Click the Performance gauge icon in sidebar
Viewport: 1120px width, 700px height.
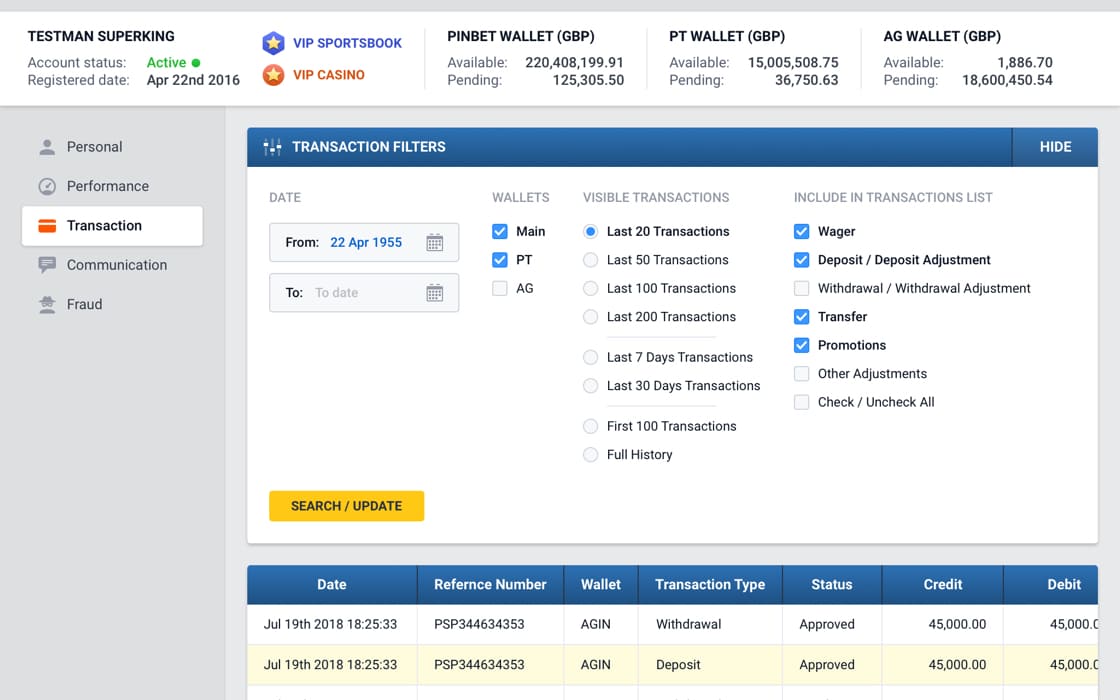[47, 186]
